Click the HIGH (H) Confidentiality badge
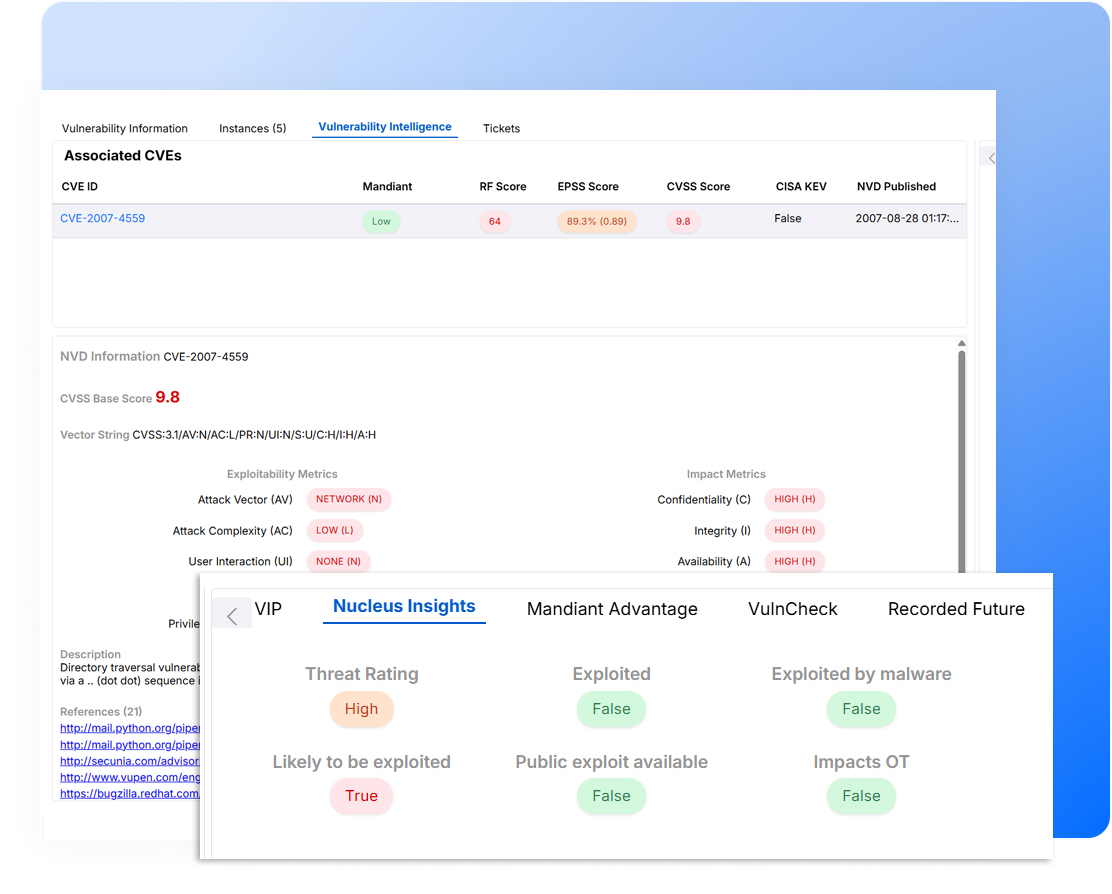This screenshot has height=894, width=1112. 794,499
